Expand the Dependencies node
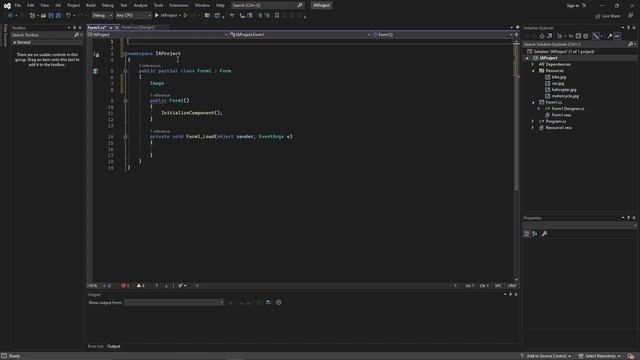The image size is (640, 360). pos(533,64)
